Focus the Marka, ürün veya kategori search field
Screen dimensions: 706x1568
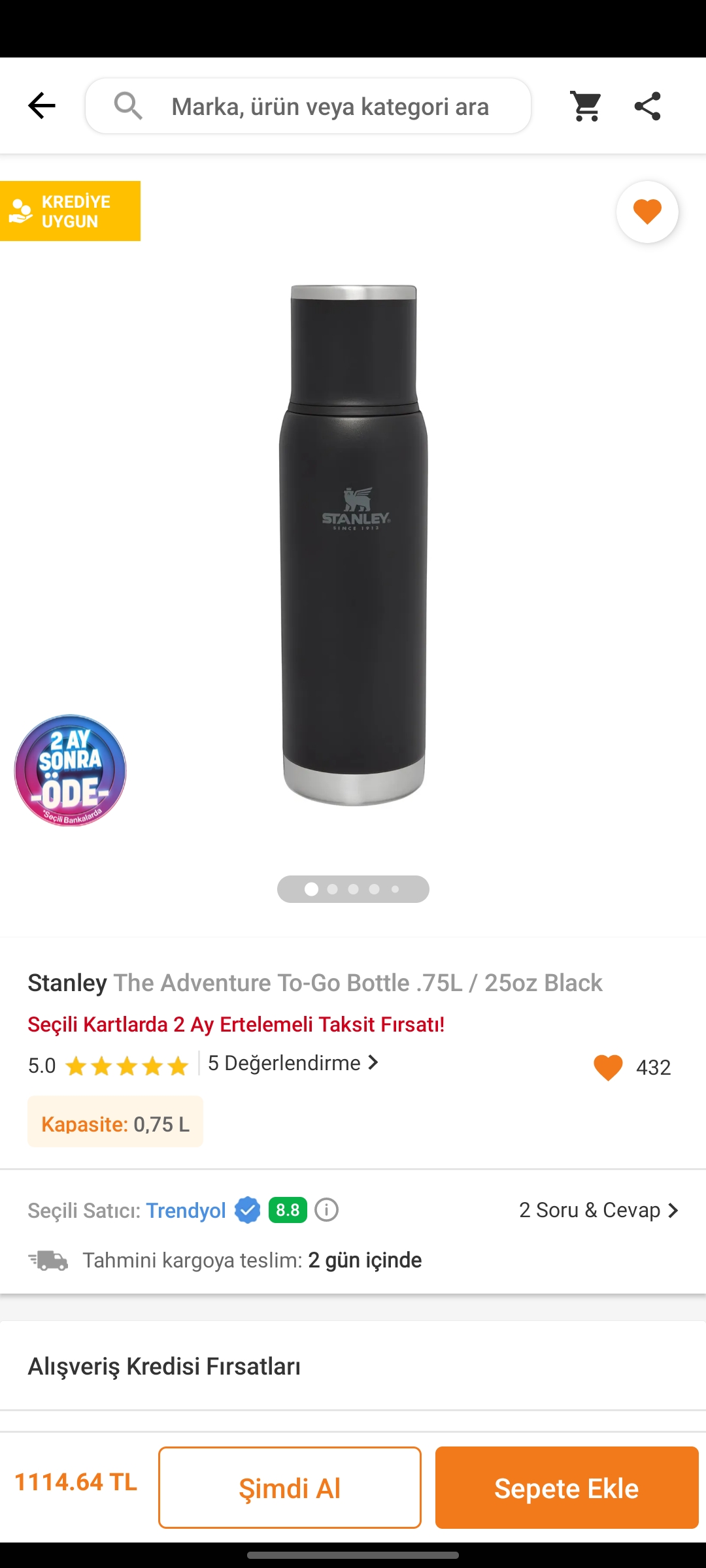point(330,106)
